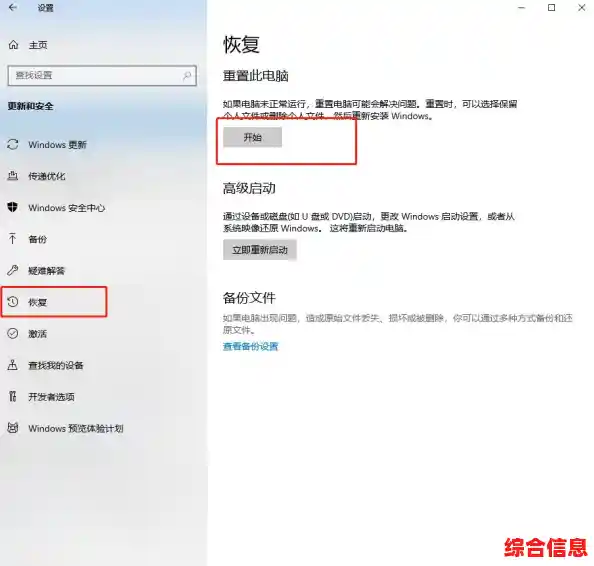Click the home icon beside 主页
Viewport: 594px width, 566px height.
coord(13,45)
